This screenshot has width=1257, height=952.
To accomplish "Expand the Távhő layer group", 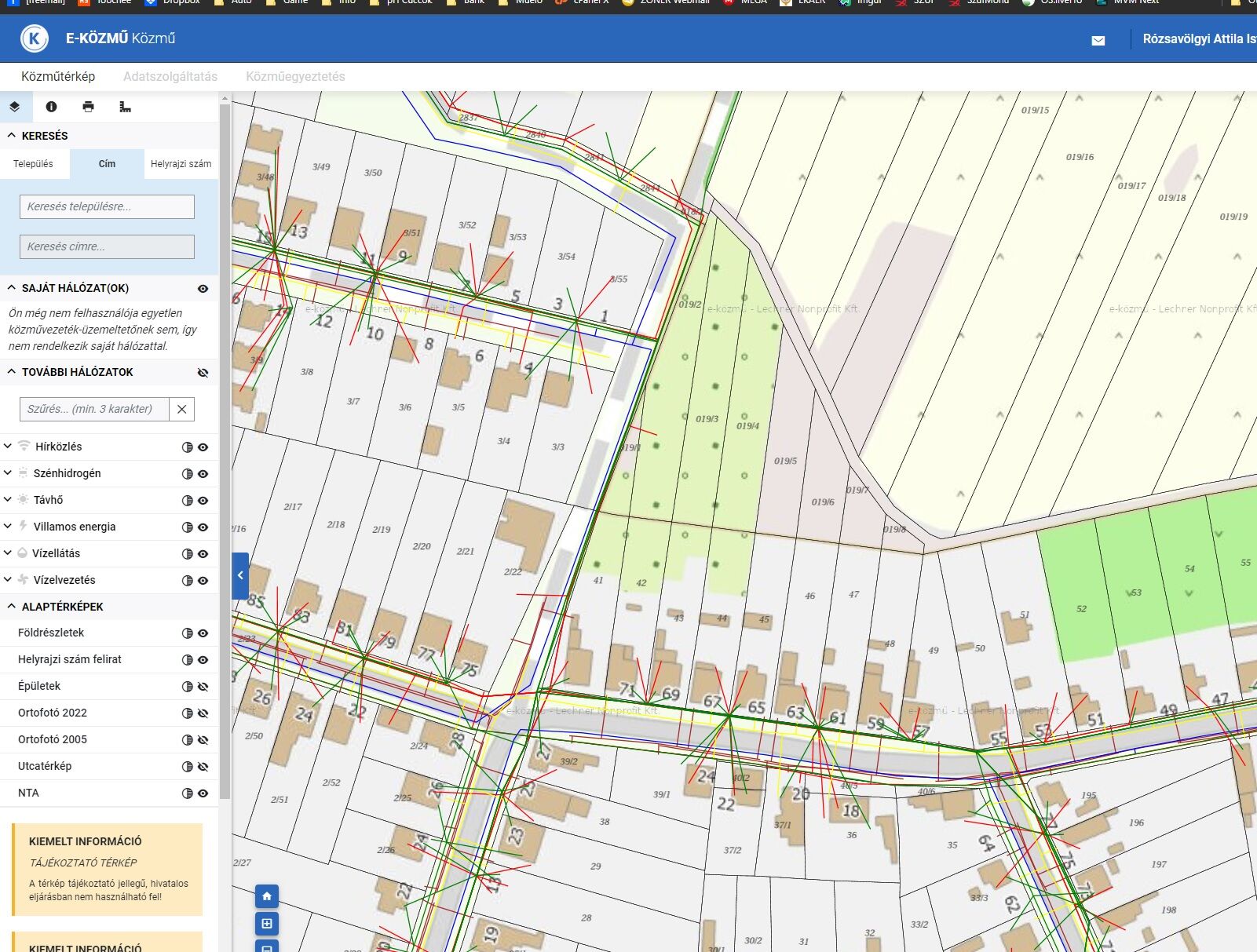I will [x=8, y=499].
